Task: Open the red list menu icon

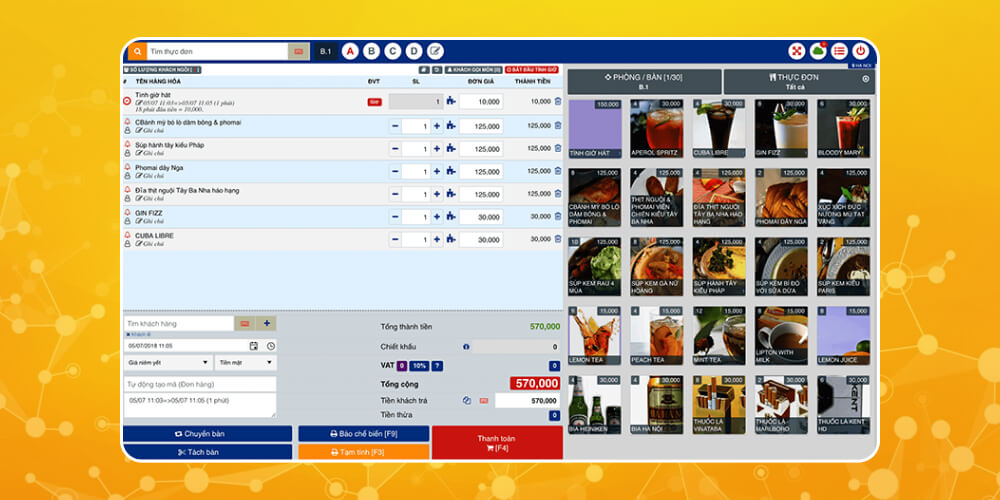Action: [x=839, y=51]
